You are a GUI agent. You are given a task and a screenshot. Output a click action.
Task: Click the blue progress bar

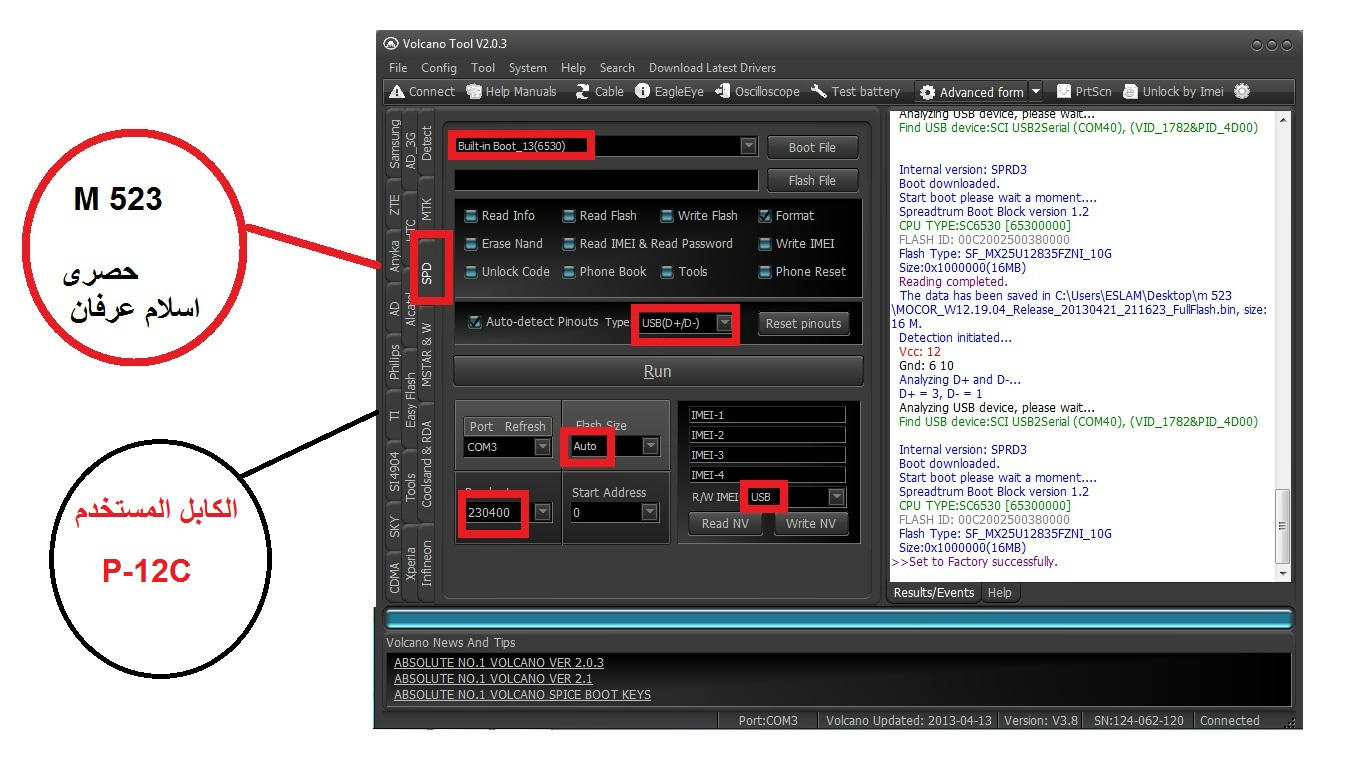pyautogui.click(x=839, y=619)
